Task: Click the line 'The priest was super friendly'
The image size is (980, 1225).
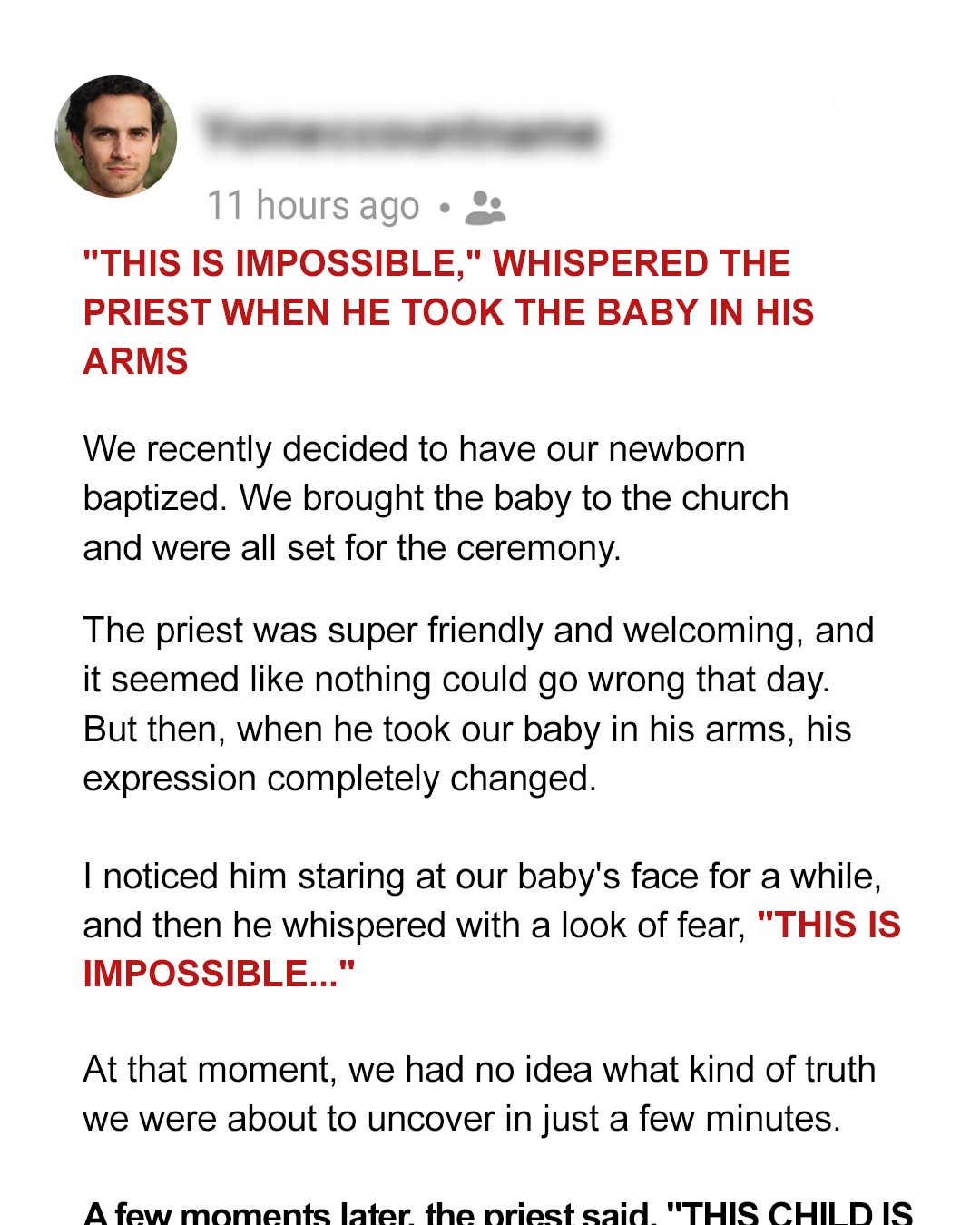Action: tap(478, 631)
